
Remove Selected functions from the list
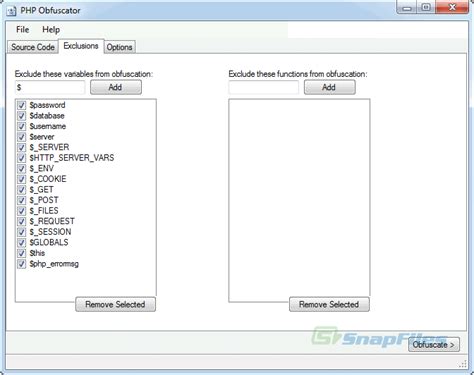coord(329,304)
